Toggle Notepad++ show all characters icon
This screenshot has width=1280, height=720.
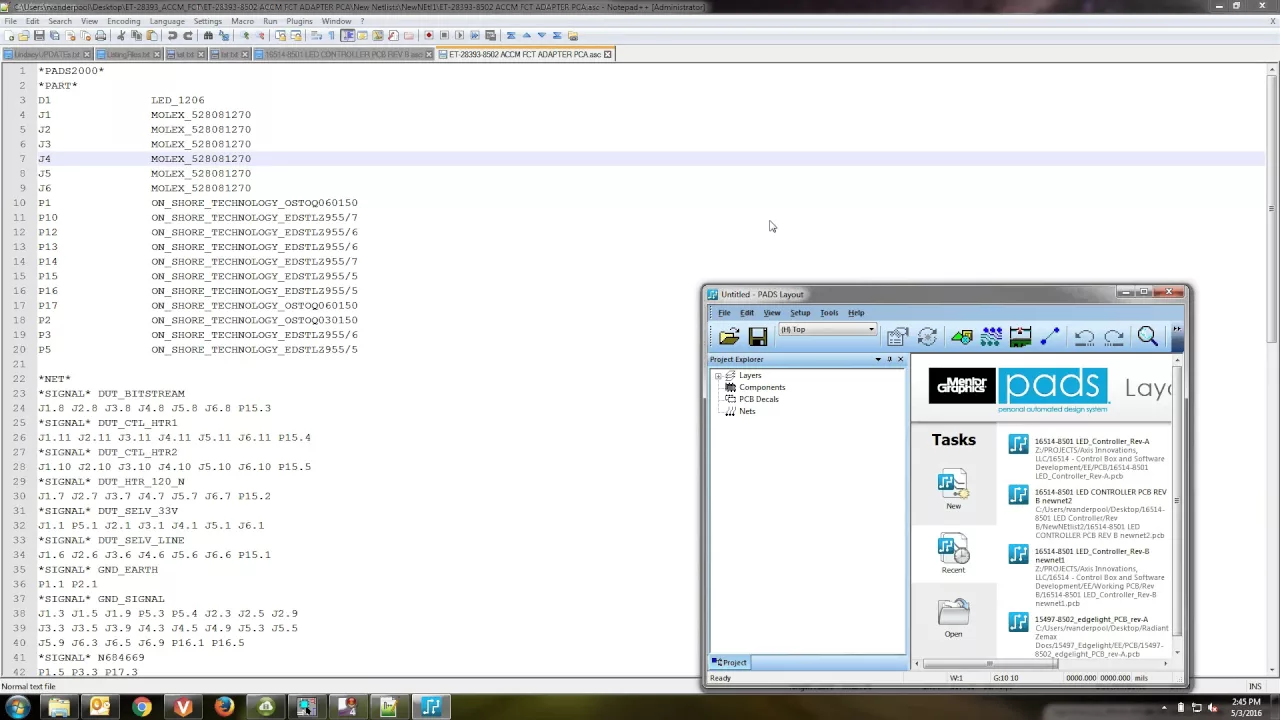[331, 36]
